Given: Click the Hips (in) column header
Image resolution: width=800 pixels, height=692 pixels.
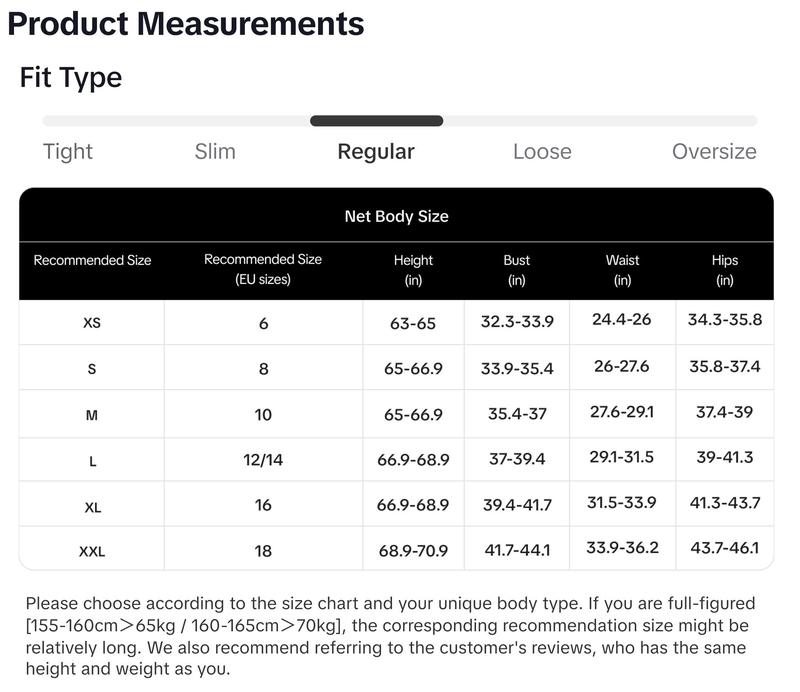Looking at the screenshot, I should [724, 270].
